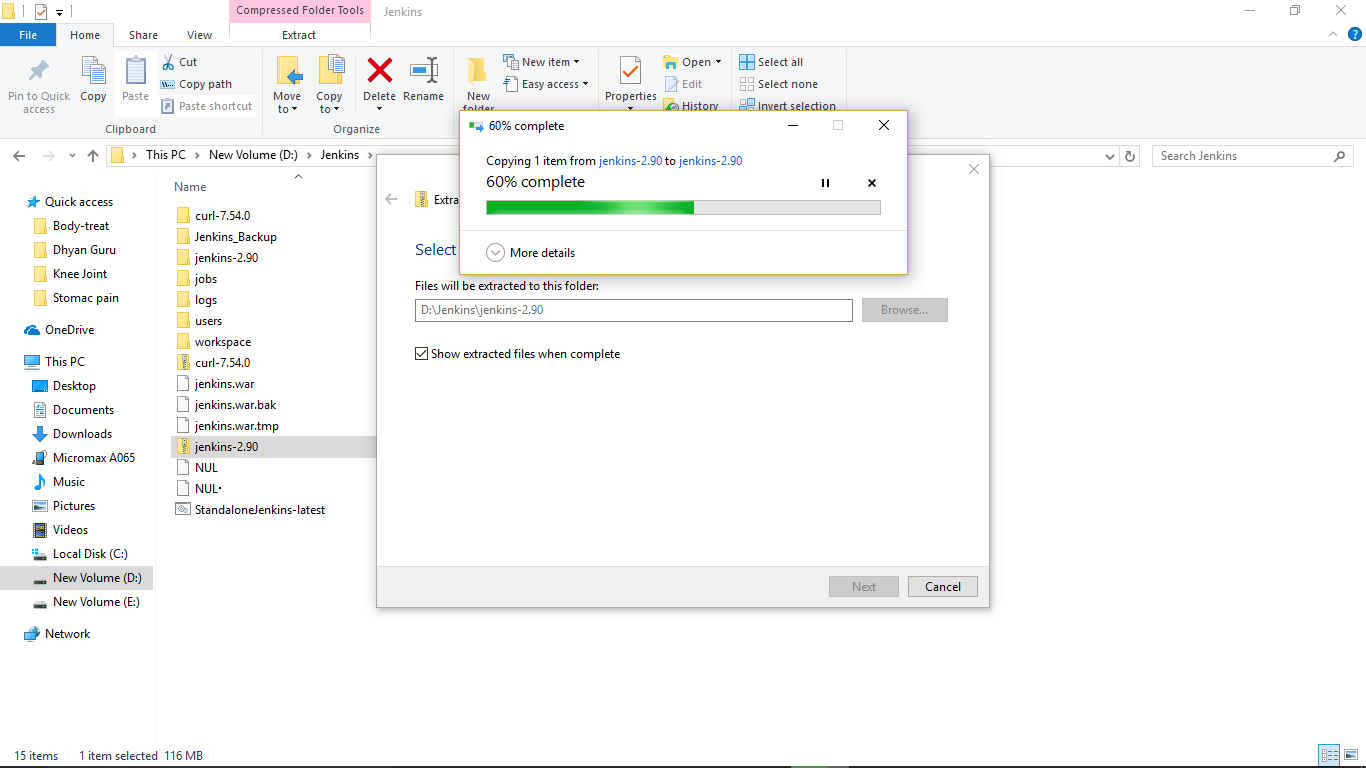Open the Extract tab under Compressed Folder Tools
This screenshot has height=768, width=1366.
click(x=299, y=34)
